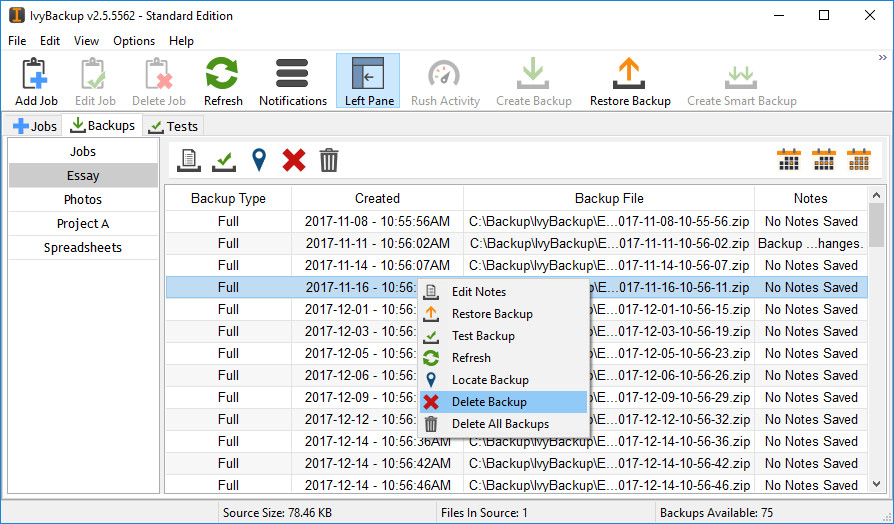
Task: Click the edit notes icon above the table
Action: pyautogui.click(x=189, y=160)
